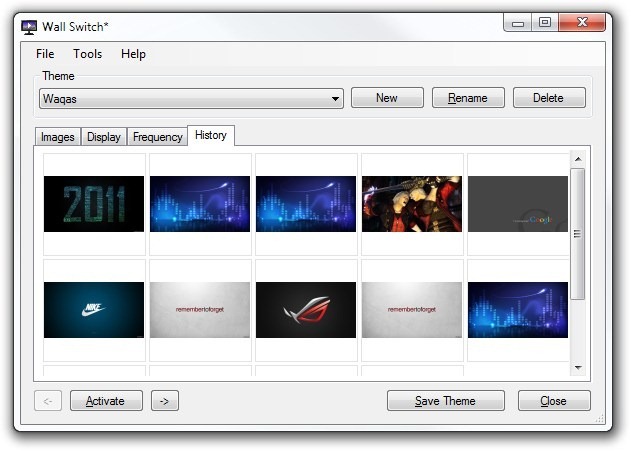Click the Save Theme button
Screen dimensions: 631x451
pos(445,401)
